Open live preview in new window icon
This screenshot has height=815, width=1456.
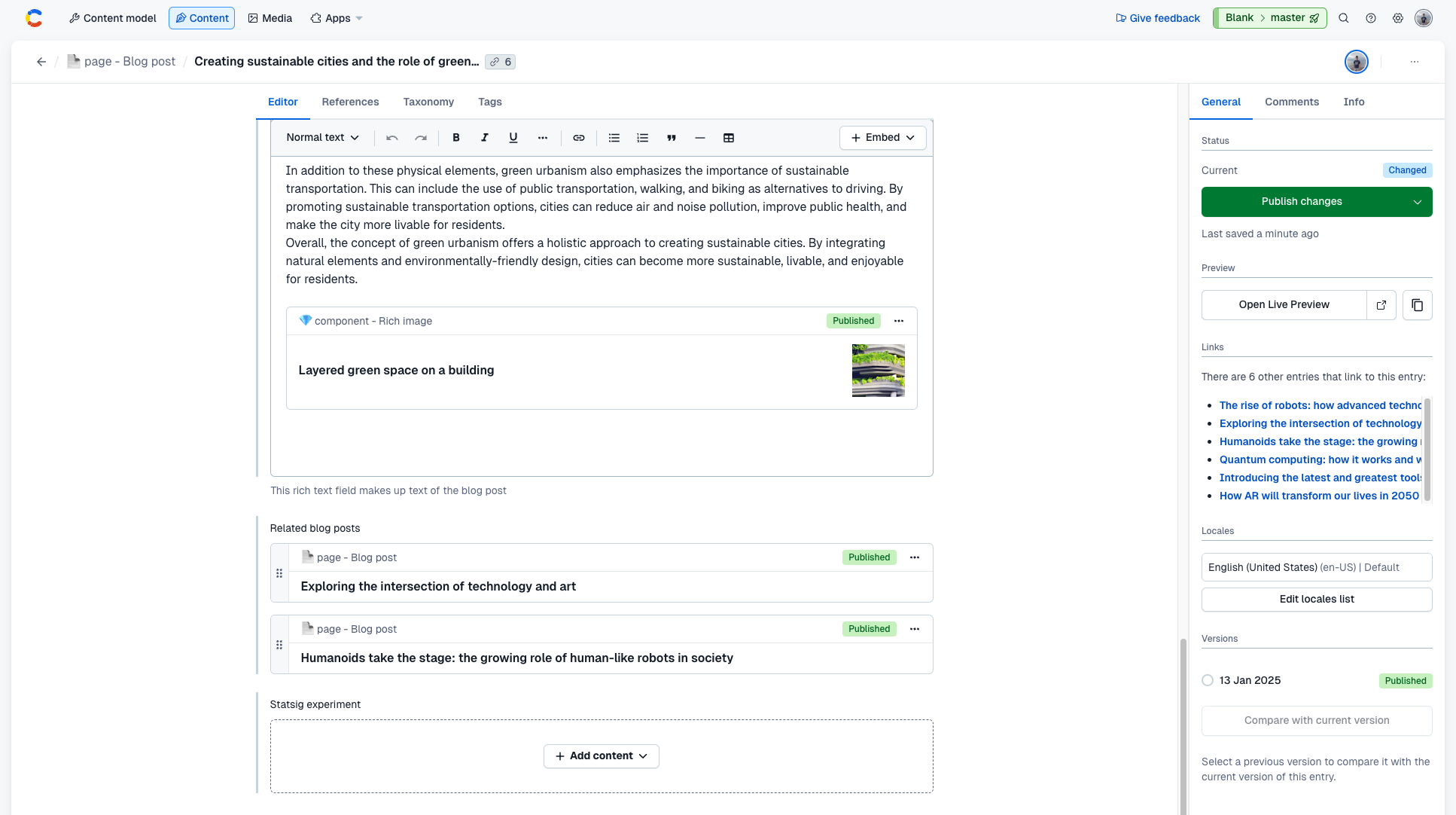click(x=1381, y=305)
